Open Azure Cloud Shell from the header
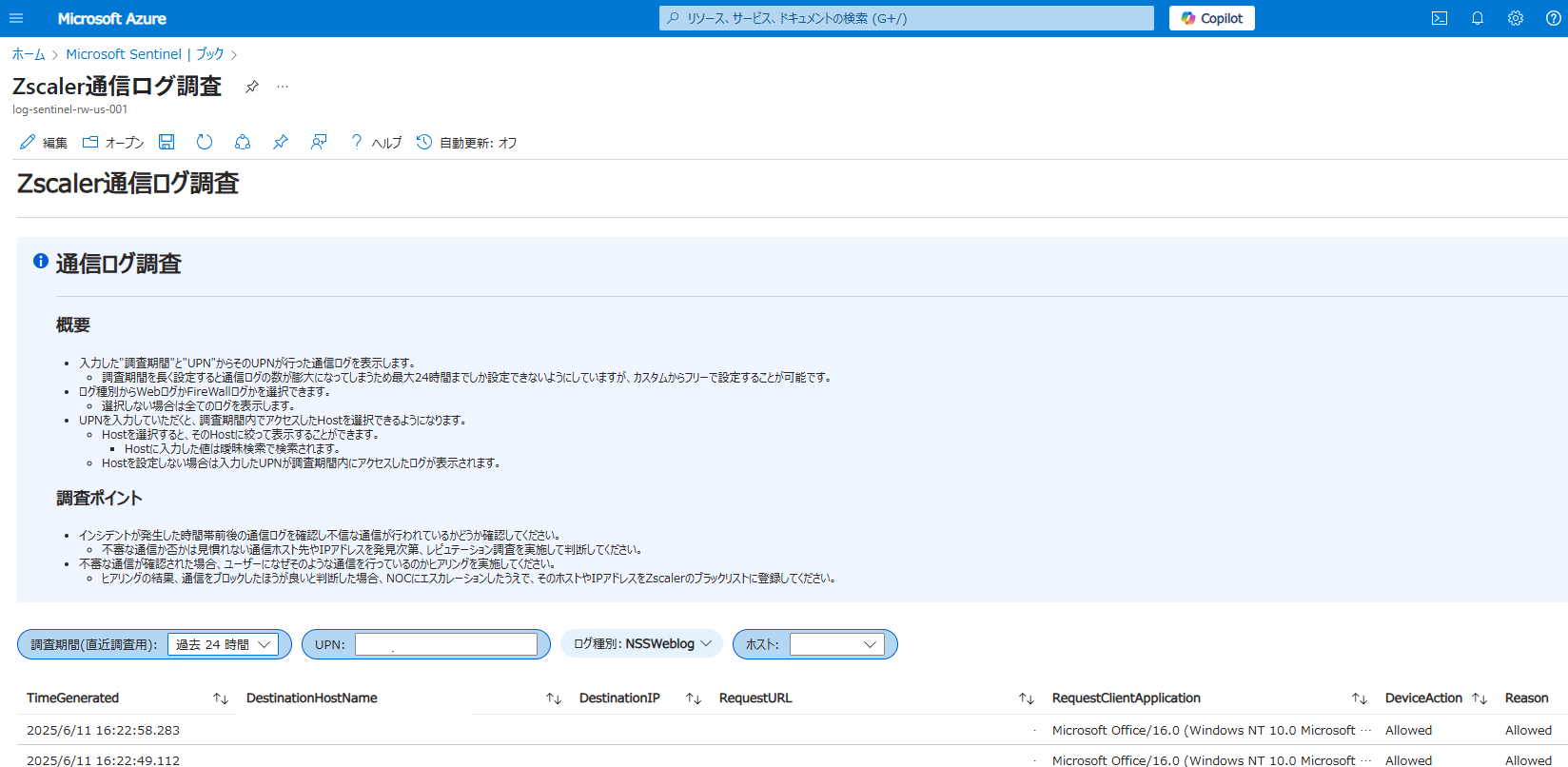The image size is (1568, 767). click(x=1440, y=18)
